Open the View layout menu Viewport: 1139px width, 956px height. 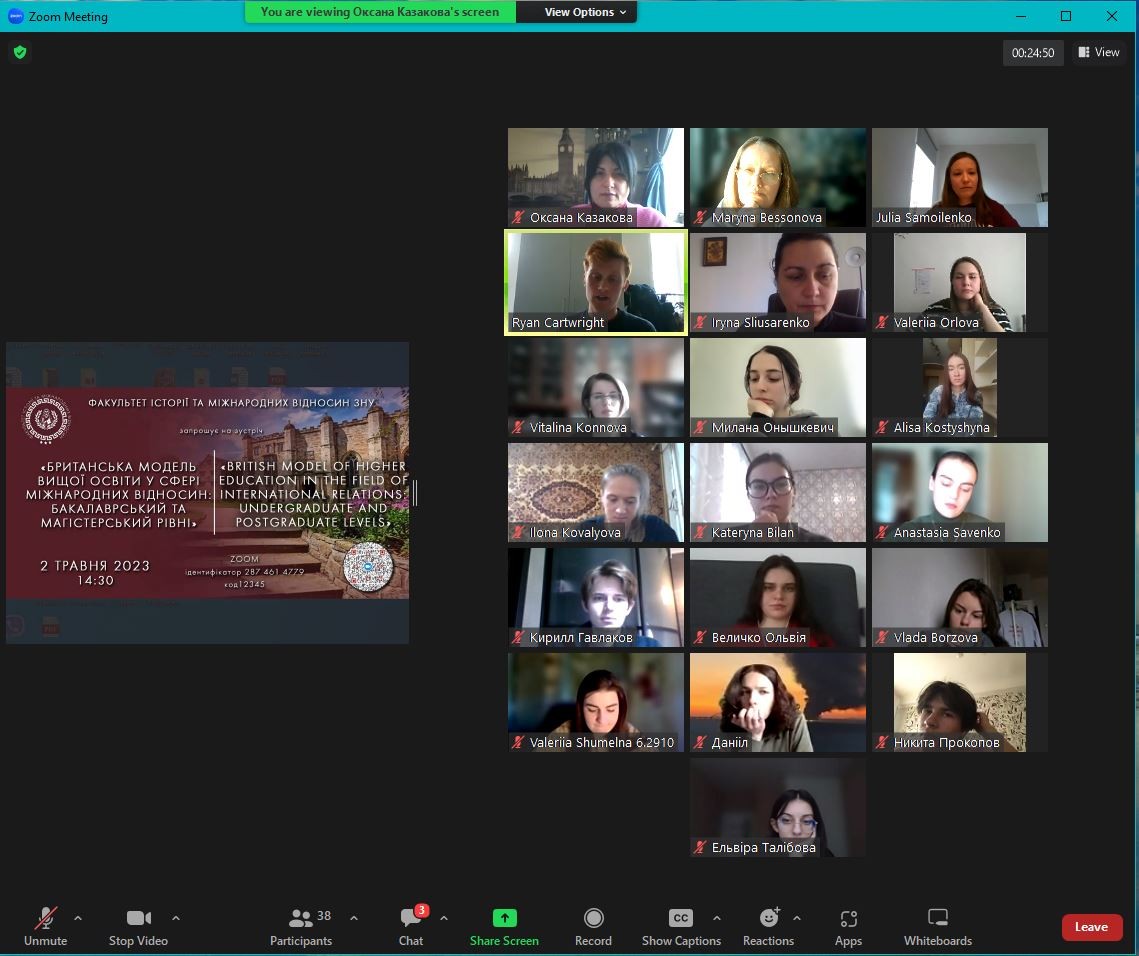1099,52
